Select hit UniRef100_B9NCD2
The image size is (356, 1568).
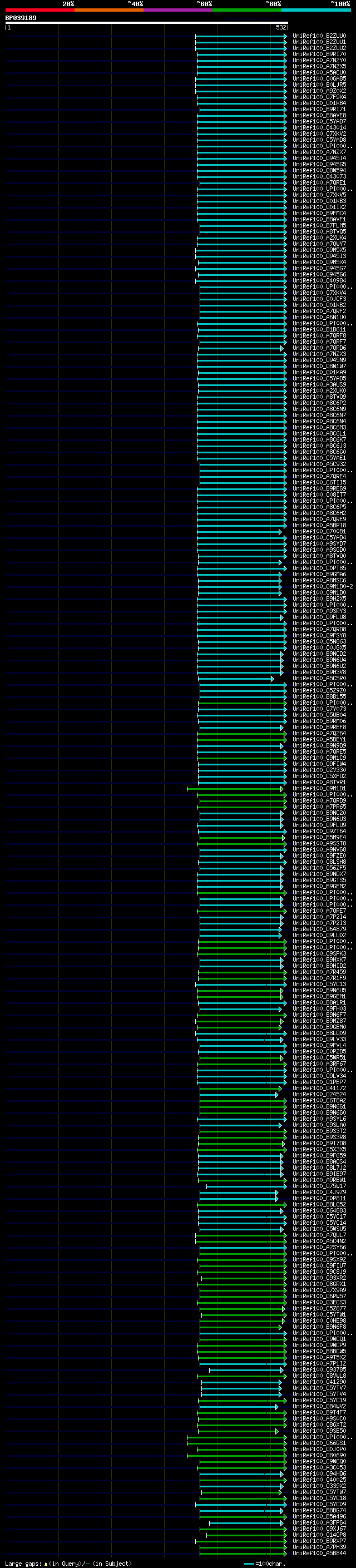click(319, 654)
